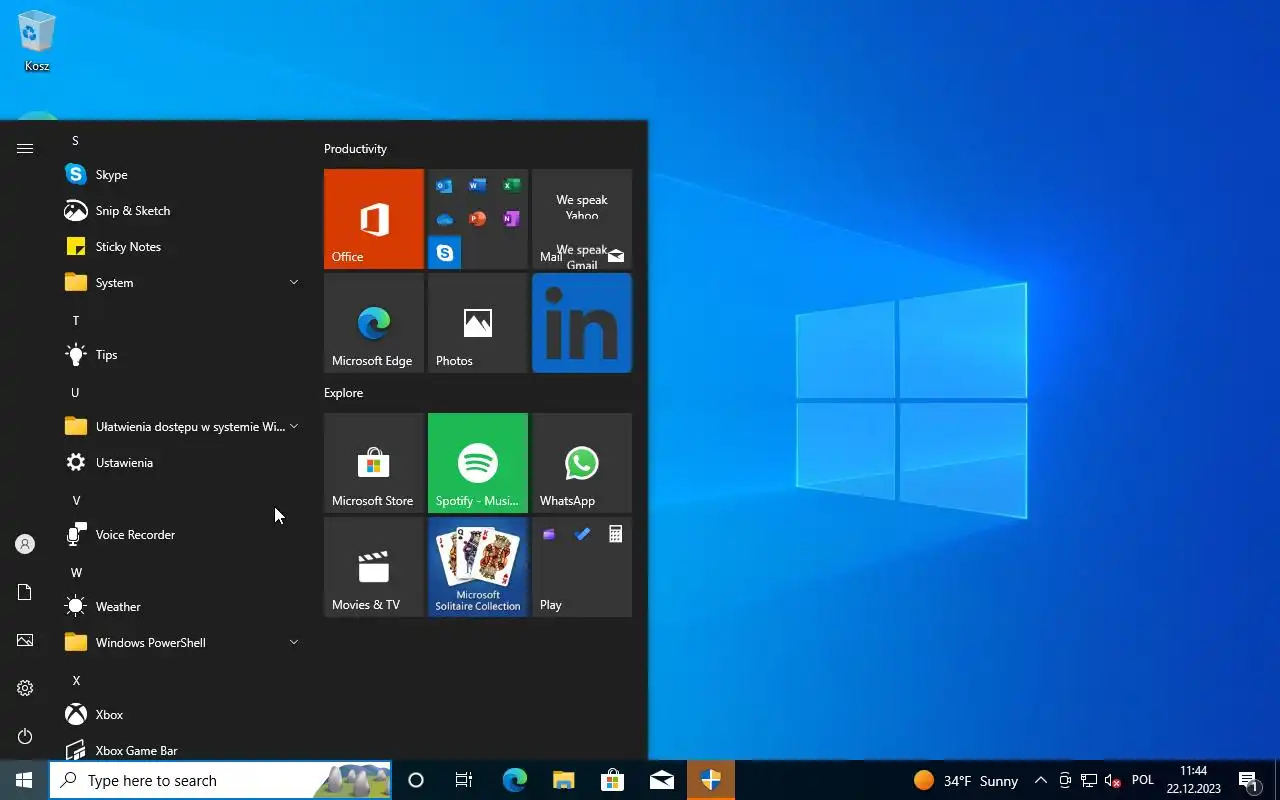This screenshot has height=800, width=1280.
Task: Open the Spotify Music tile
Action: [x=478, y=463]
